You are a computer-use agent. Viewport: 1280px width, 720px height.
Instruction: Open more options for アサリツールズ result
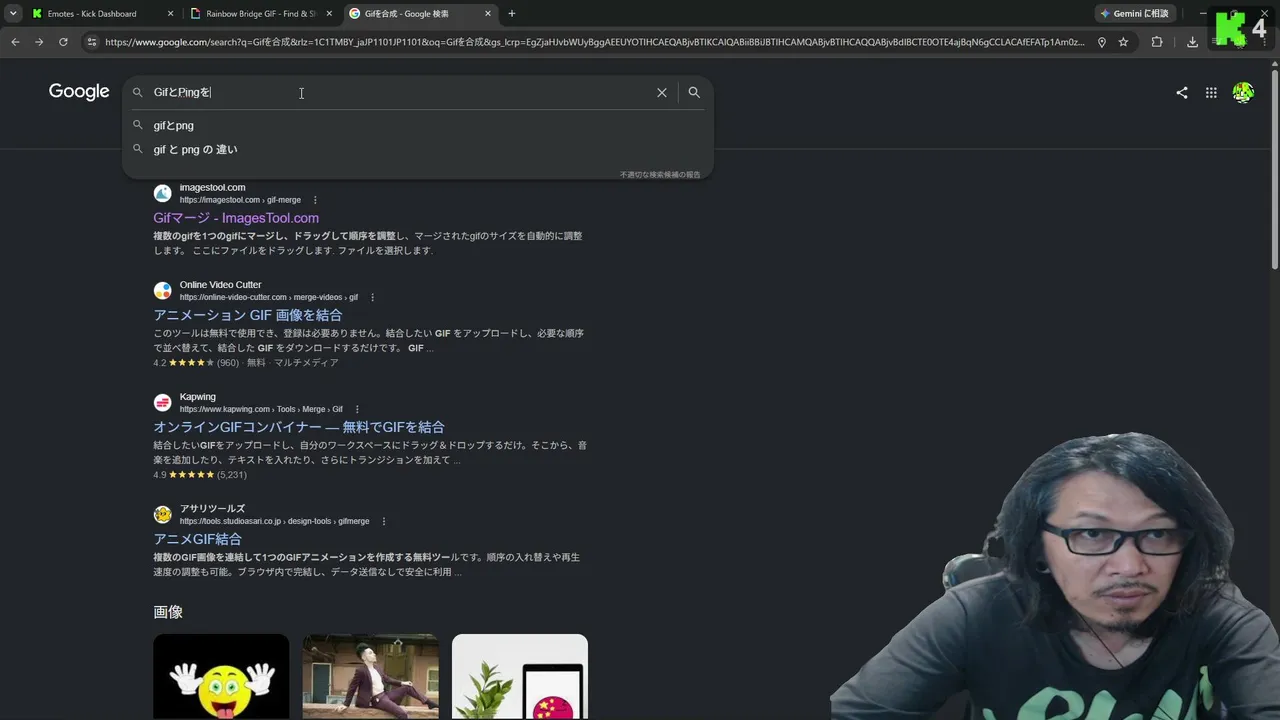click(384, 522)
